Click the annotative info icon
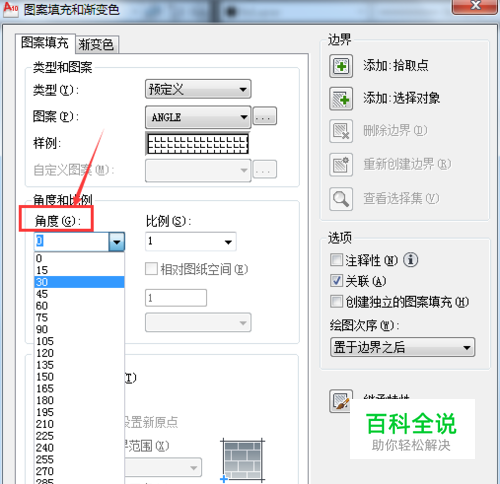The height and width of the screenshot is (484, 500). pyautogui.click(x=411, y=260)
